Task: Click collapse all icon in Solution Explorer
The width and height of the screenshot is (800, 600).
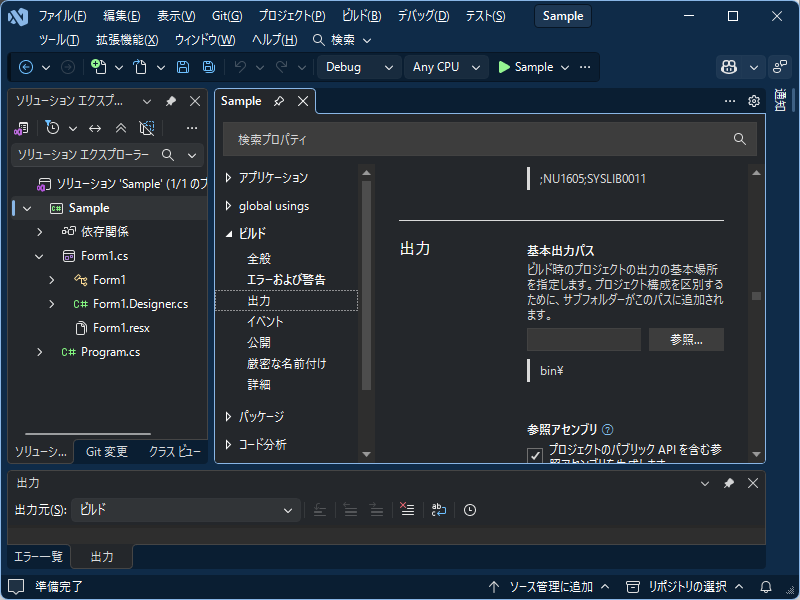Action: click(121, 128)
